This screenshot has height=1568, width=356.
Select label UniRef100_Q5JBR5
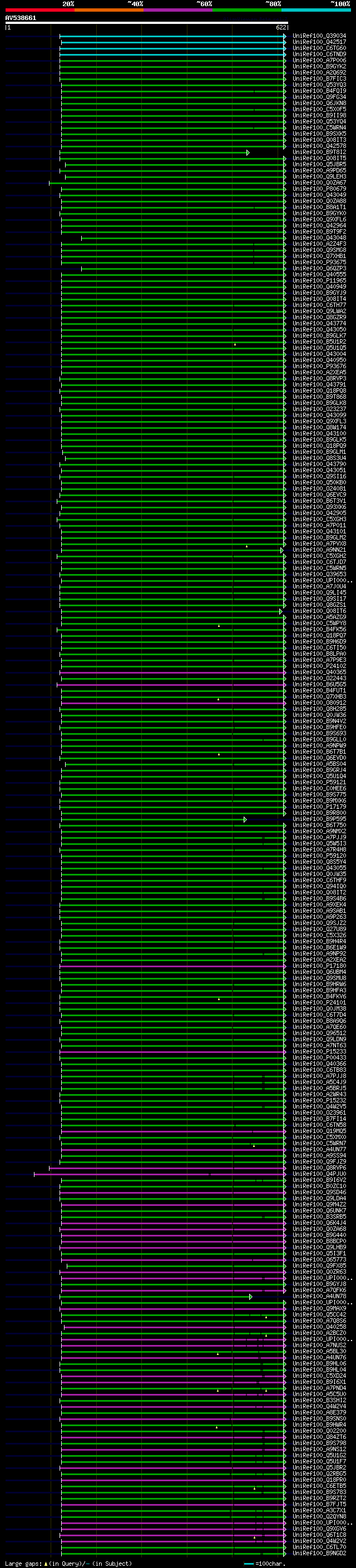(319, 164)
